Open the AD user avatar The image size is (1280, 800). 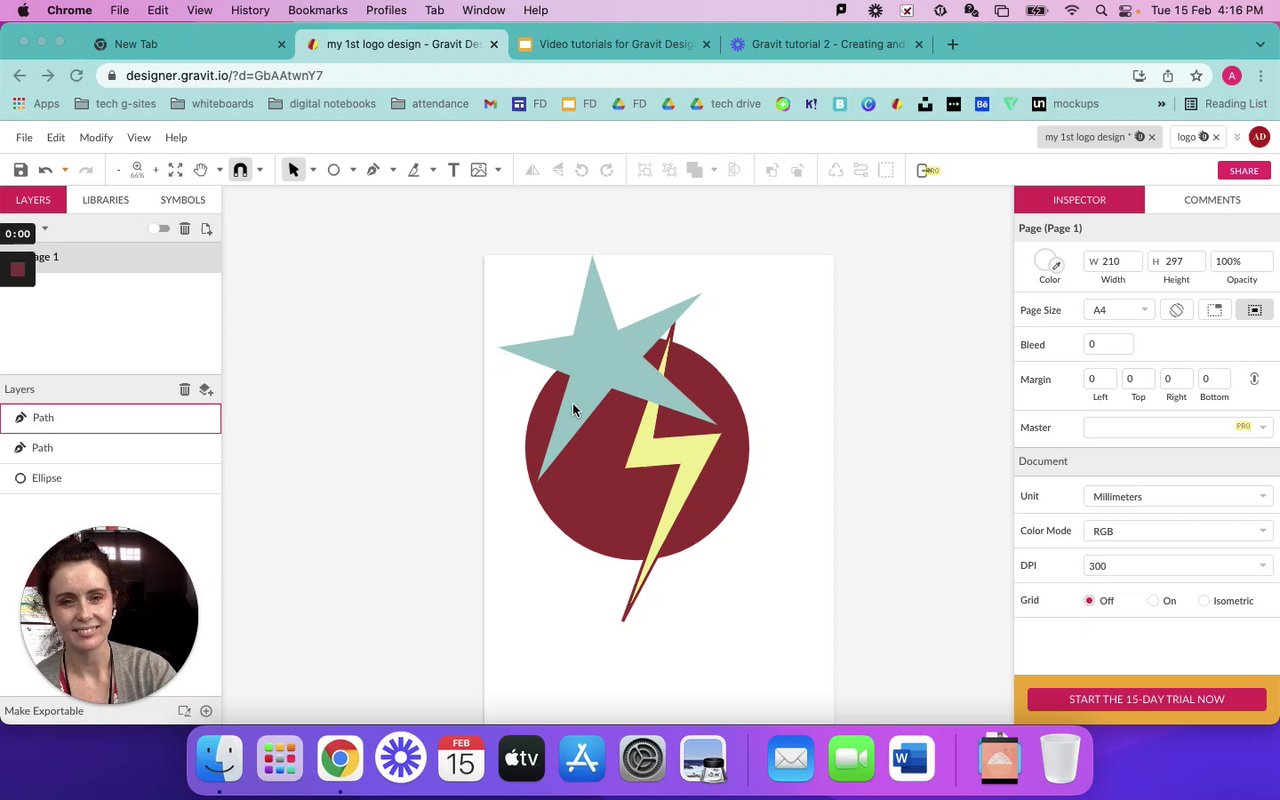1259,137
